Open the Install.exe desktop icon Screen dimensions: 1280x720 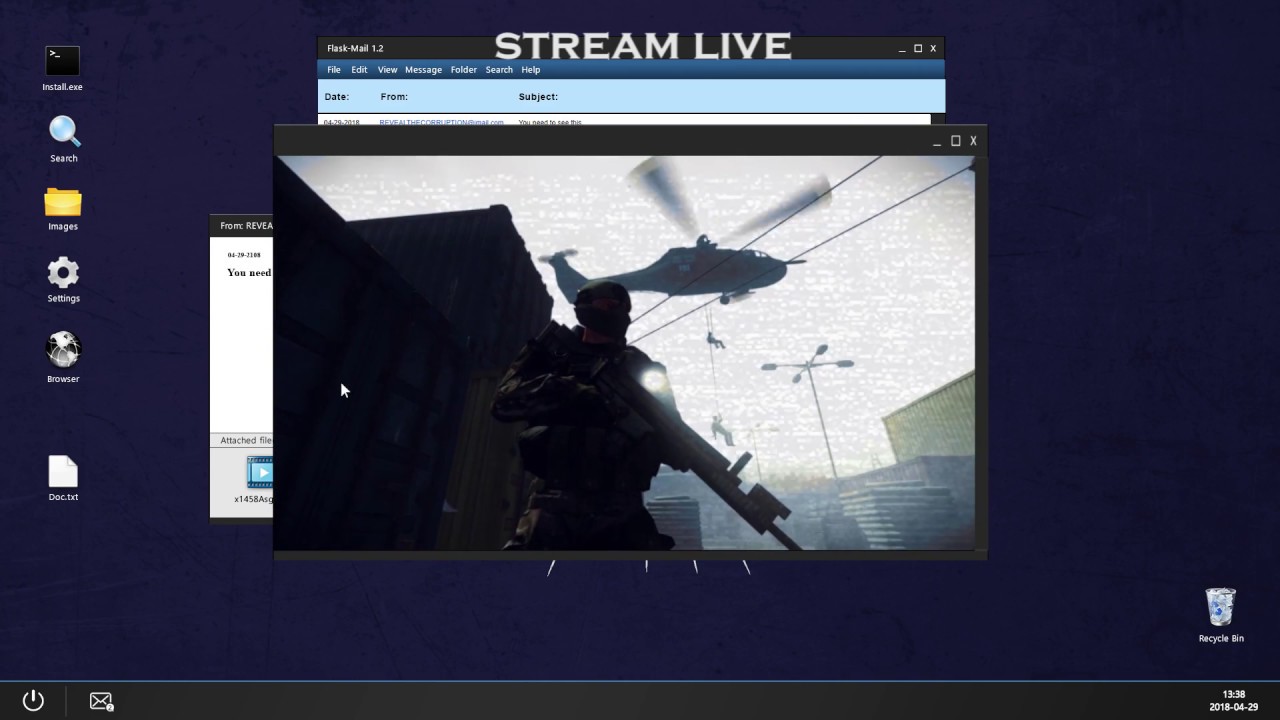(62, 61)
